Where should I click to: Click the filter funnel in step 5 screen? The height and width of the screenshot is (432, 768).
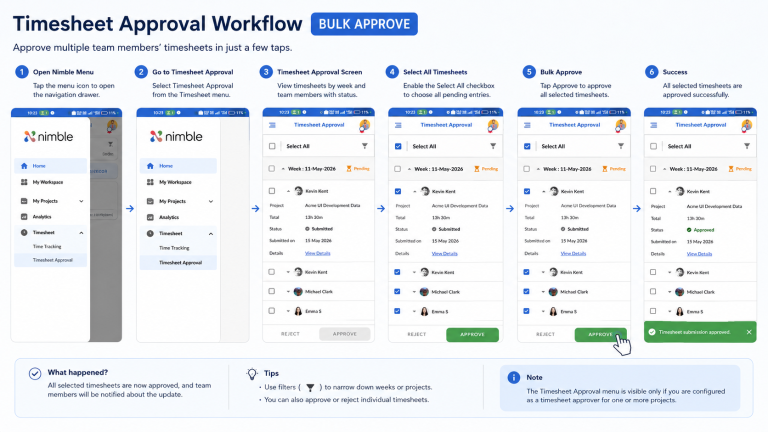621,146
